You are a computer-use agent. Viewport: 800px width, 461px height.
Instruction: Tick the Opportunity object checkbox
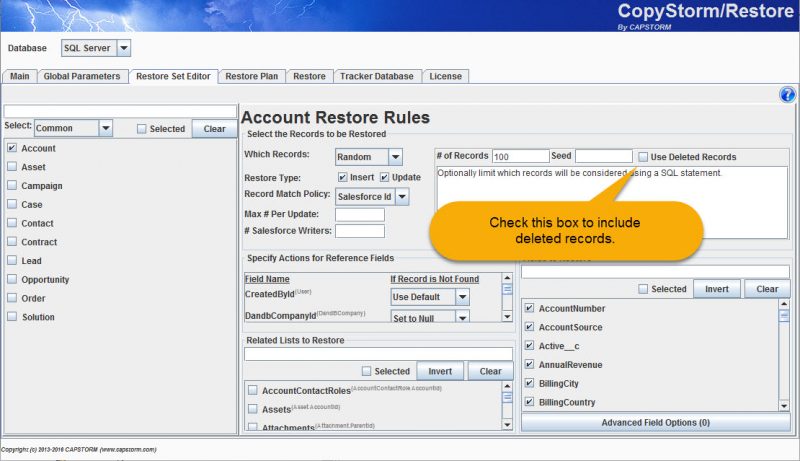12,279
